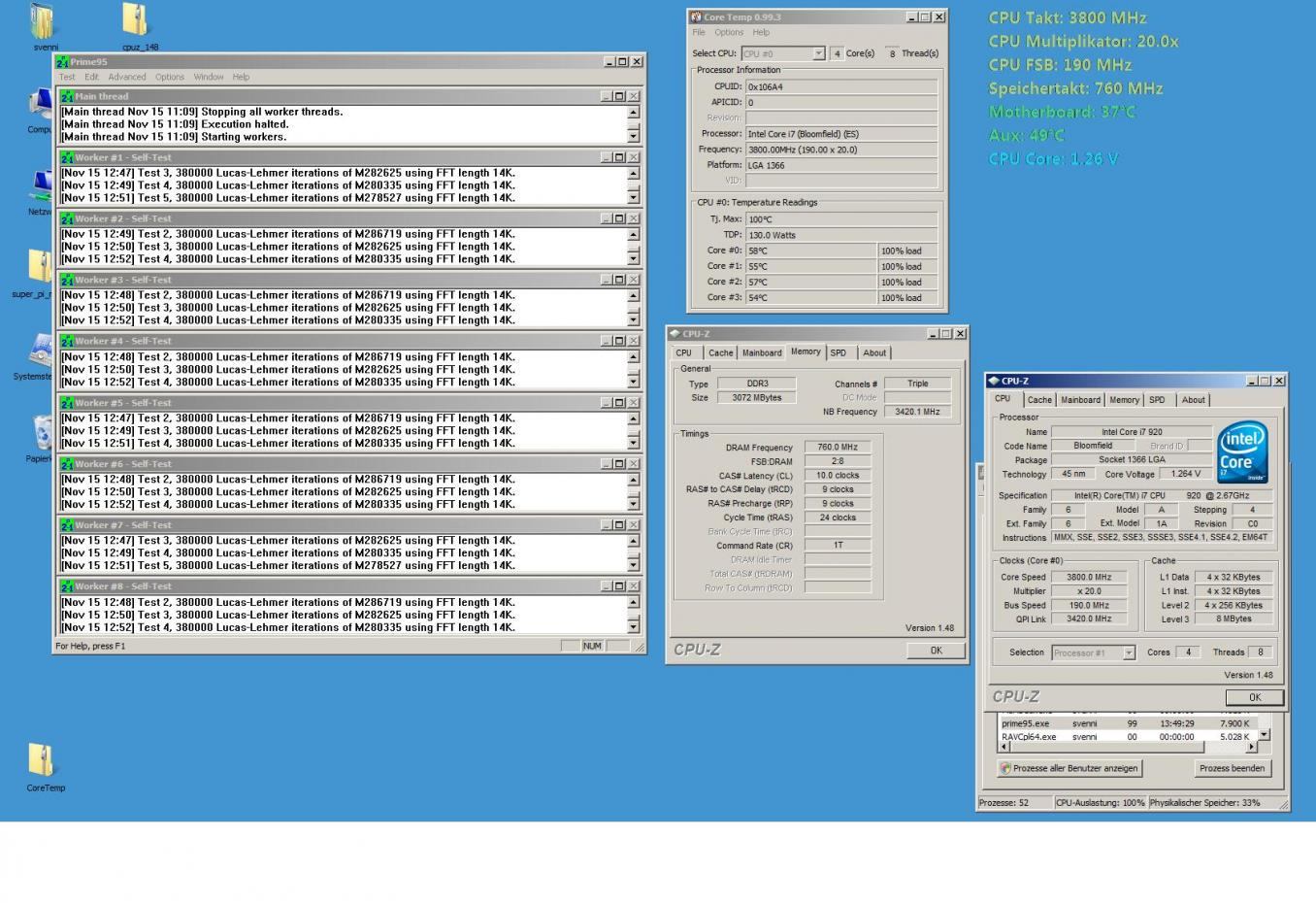The image size is (1316, 903).
Task: Click the Task Manager horizontal scrollbar right arrow
Action: tap(1252, 747)
